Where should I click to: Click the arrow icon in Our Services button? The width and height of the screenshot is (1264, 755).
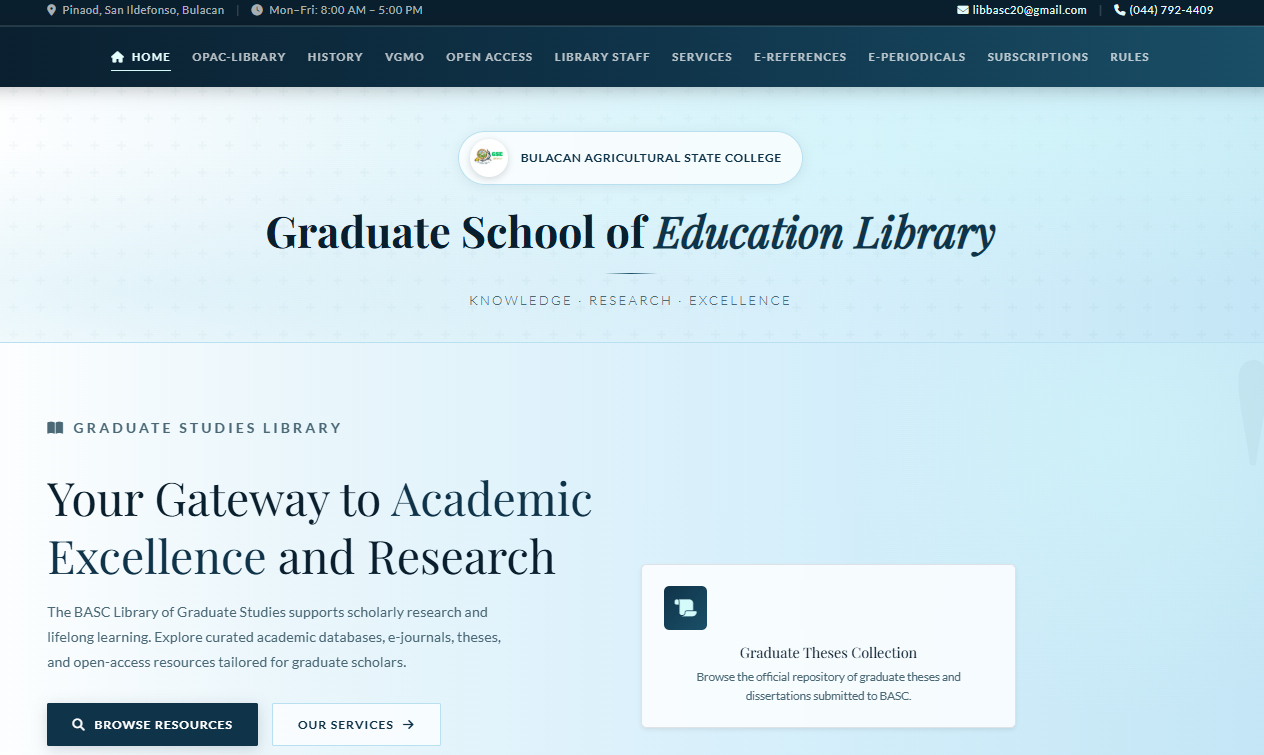coord(408,725)
